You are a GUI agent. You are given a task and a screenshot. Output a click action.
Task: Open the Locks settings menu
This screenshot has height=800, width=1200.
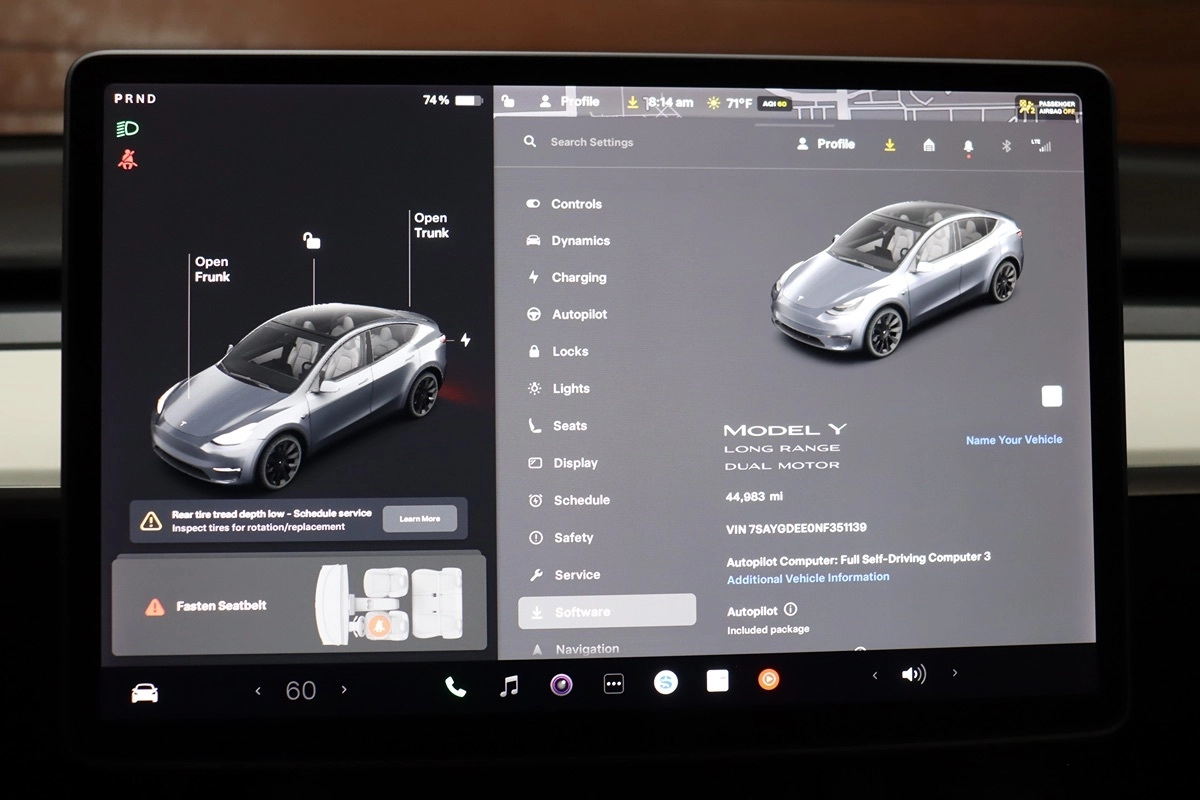point(558,352)
